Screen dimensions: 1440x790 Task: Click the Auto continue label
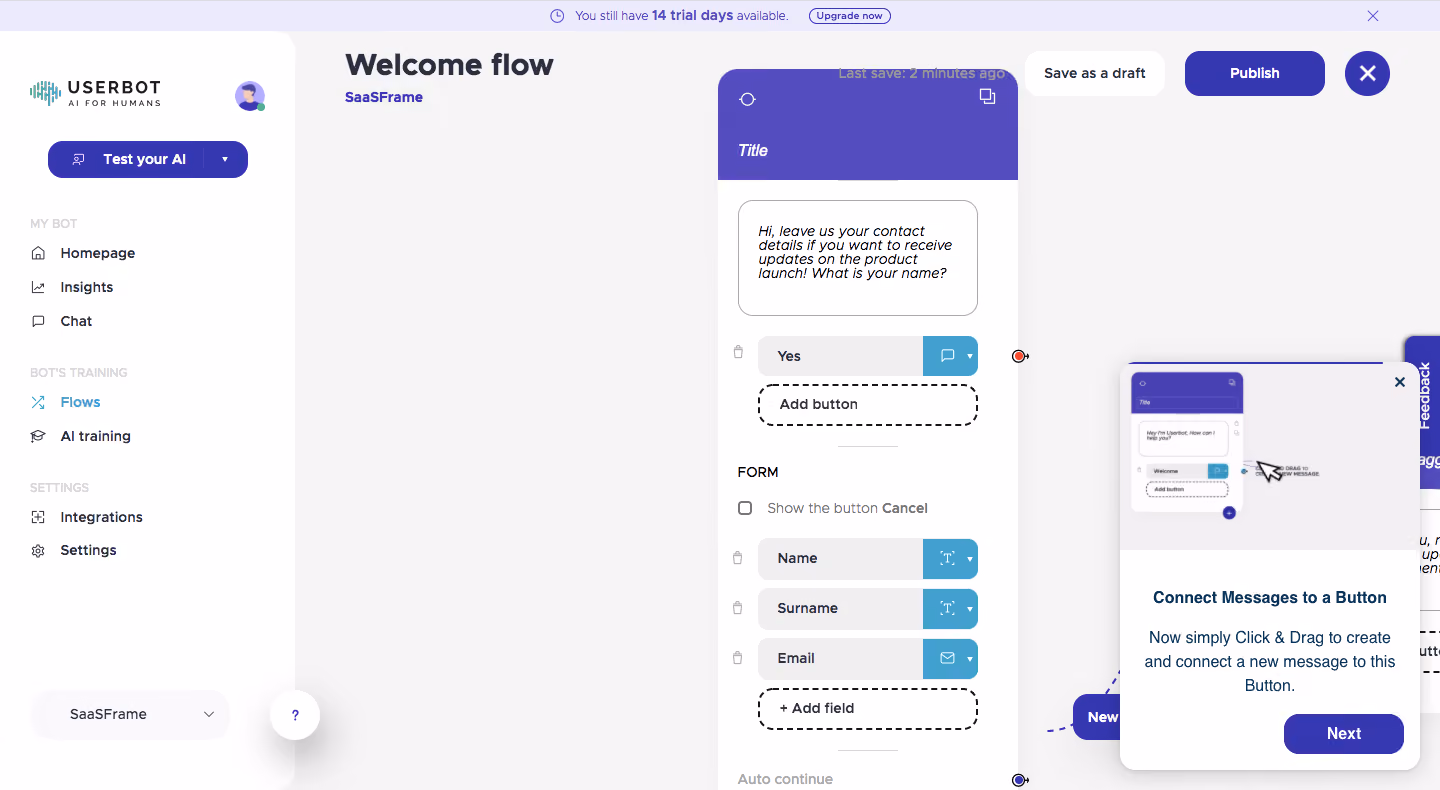[x=785, y=779]
